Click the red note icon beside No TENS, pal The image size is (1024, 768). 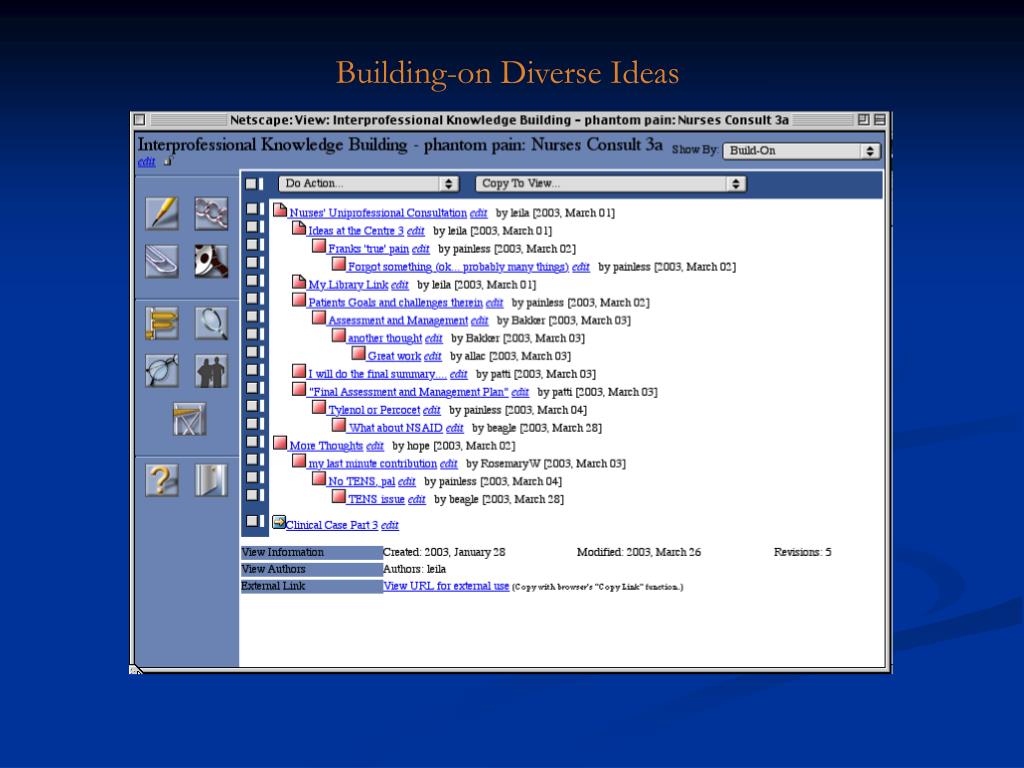pos(319,479)
